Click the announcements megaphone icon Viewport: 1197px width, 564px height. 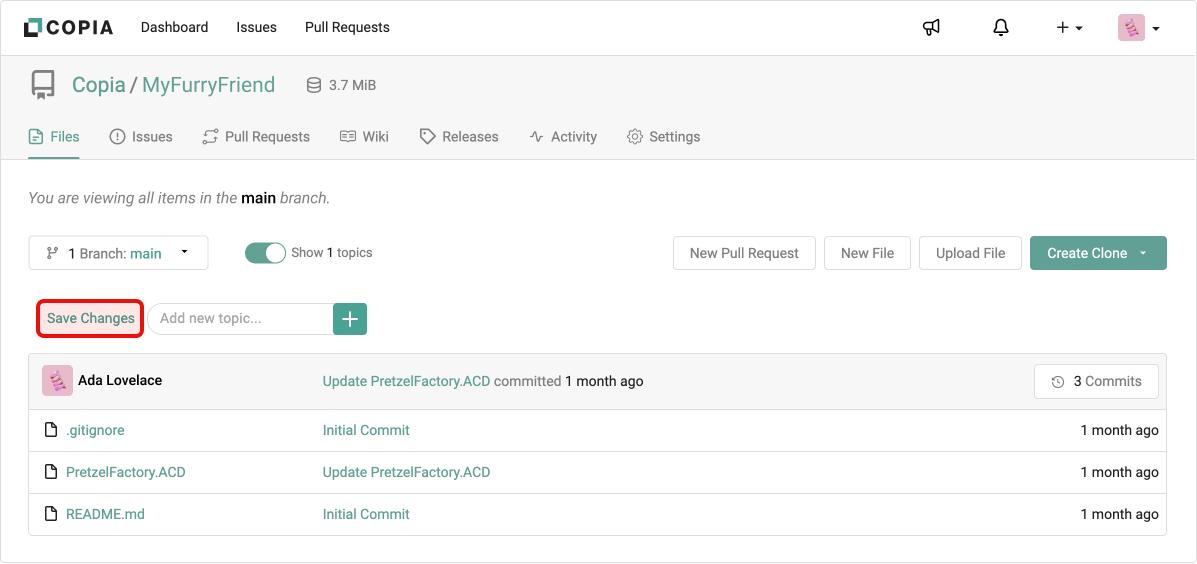931,28
